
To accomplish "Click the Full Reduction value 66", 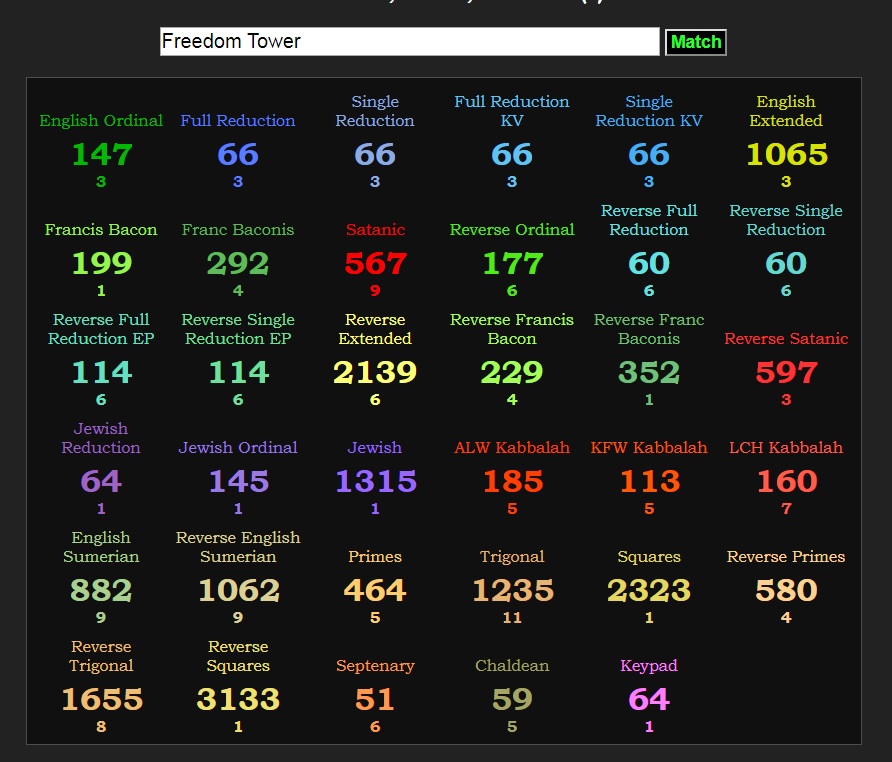I will tap(238, 155).
